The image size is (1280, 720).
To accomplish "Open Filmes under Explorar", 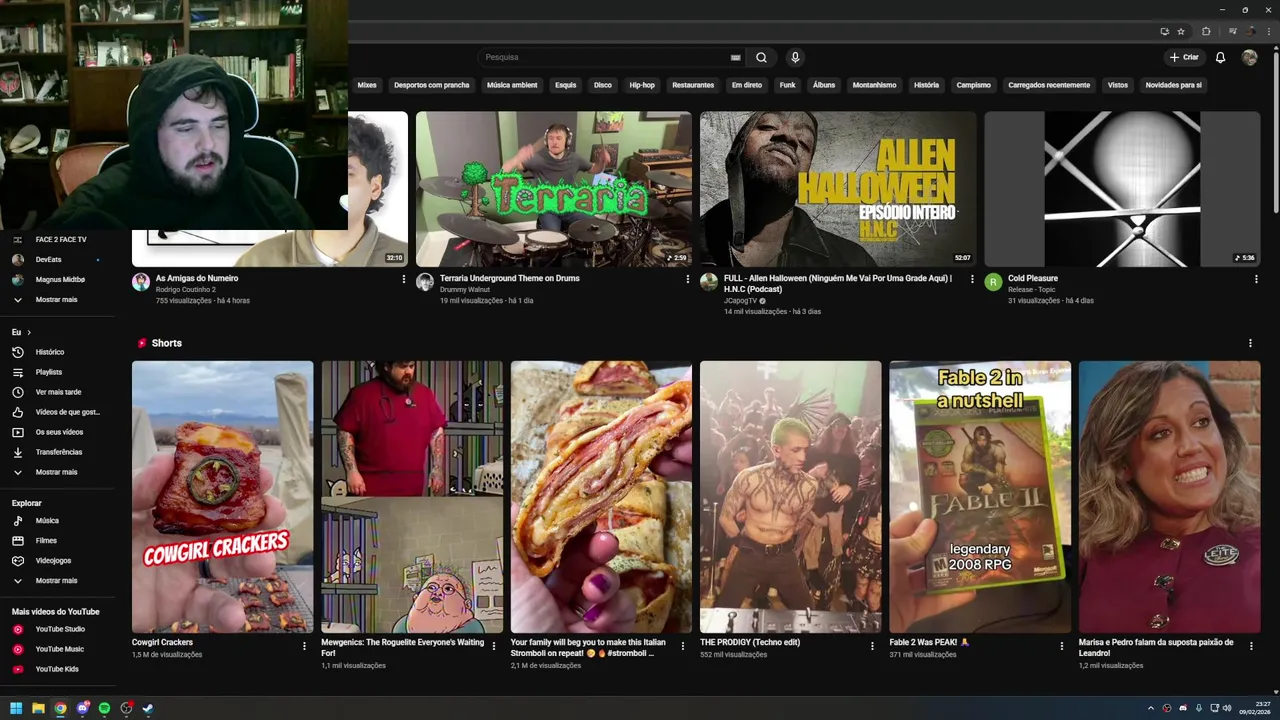I will (46, 541).
